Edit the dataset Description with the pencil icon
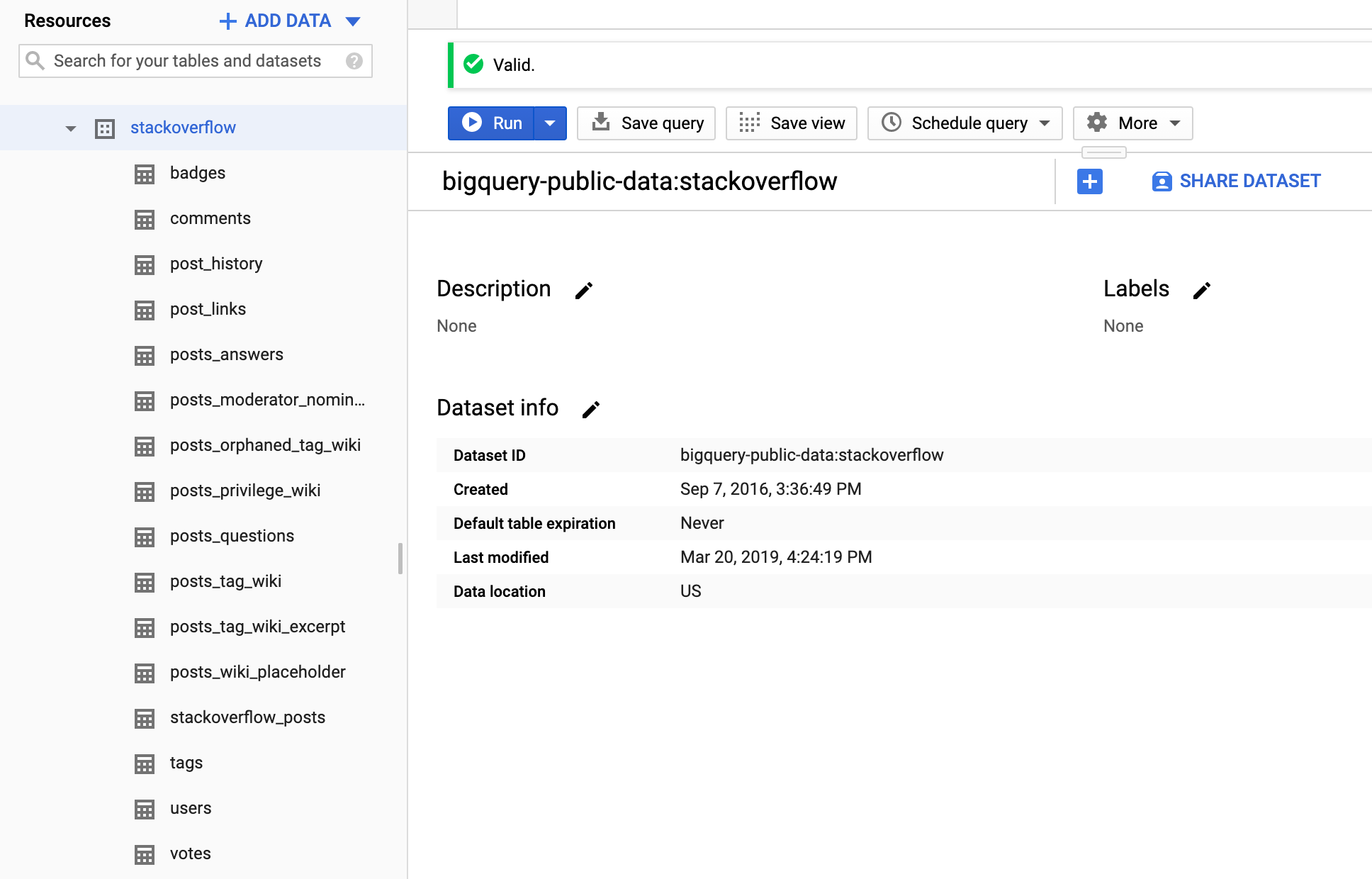Screen dimensions: 1372x879 coord(583,291)
